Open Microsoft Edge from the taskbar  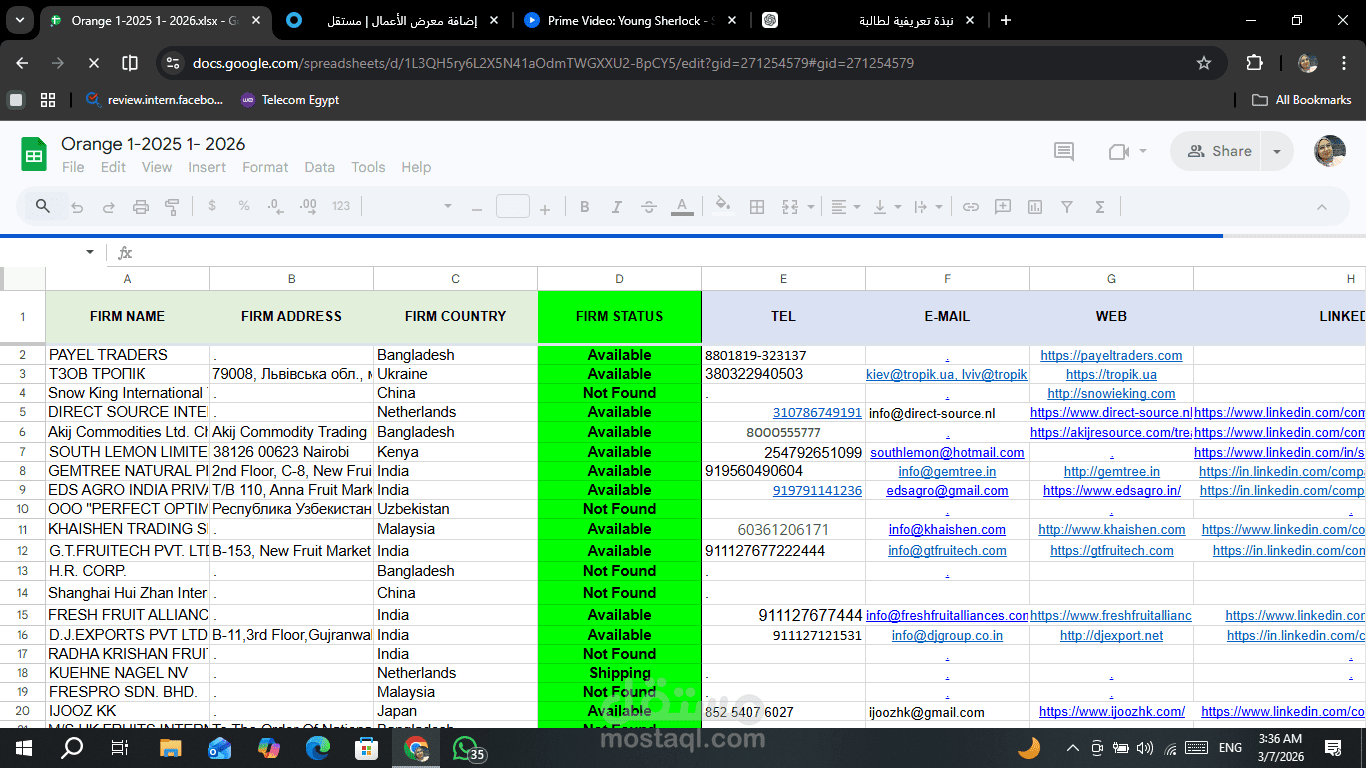[x=318, y=747]
